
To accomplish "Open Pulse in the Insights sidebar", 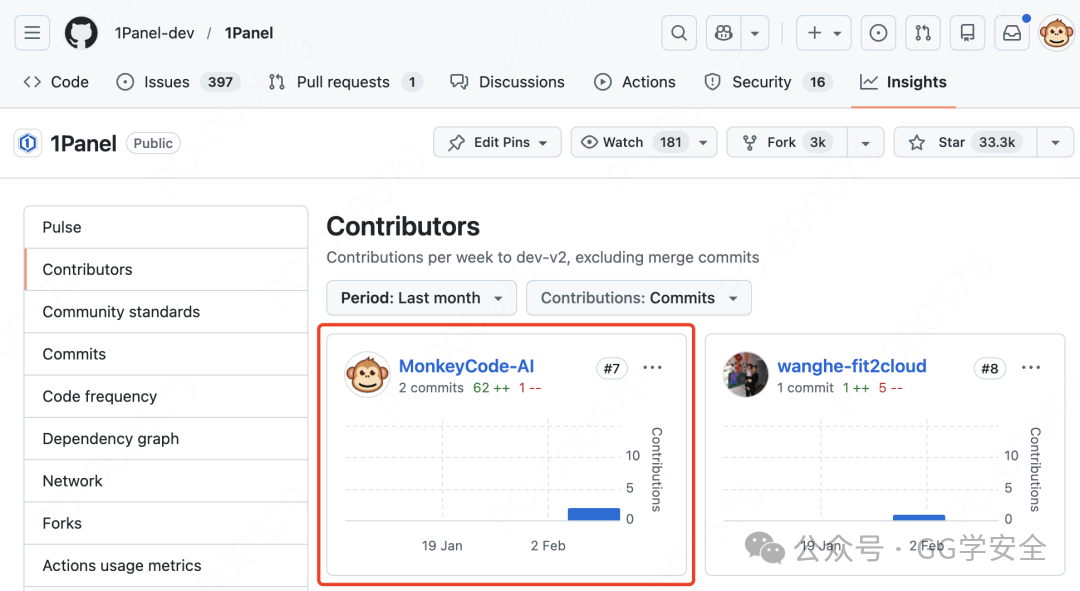I will point(166,227).
